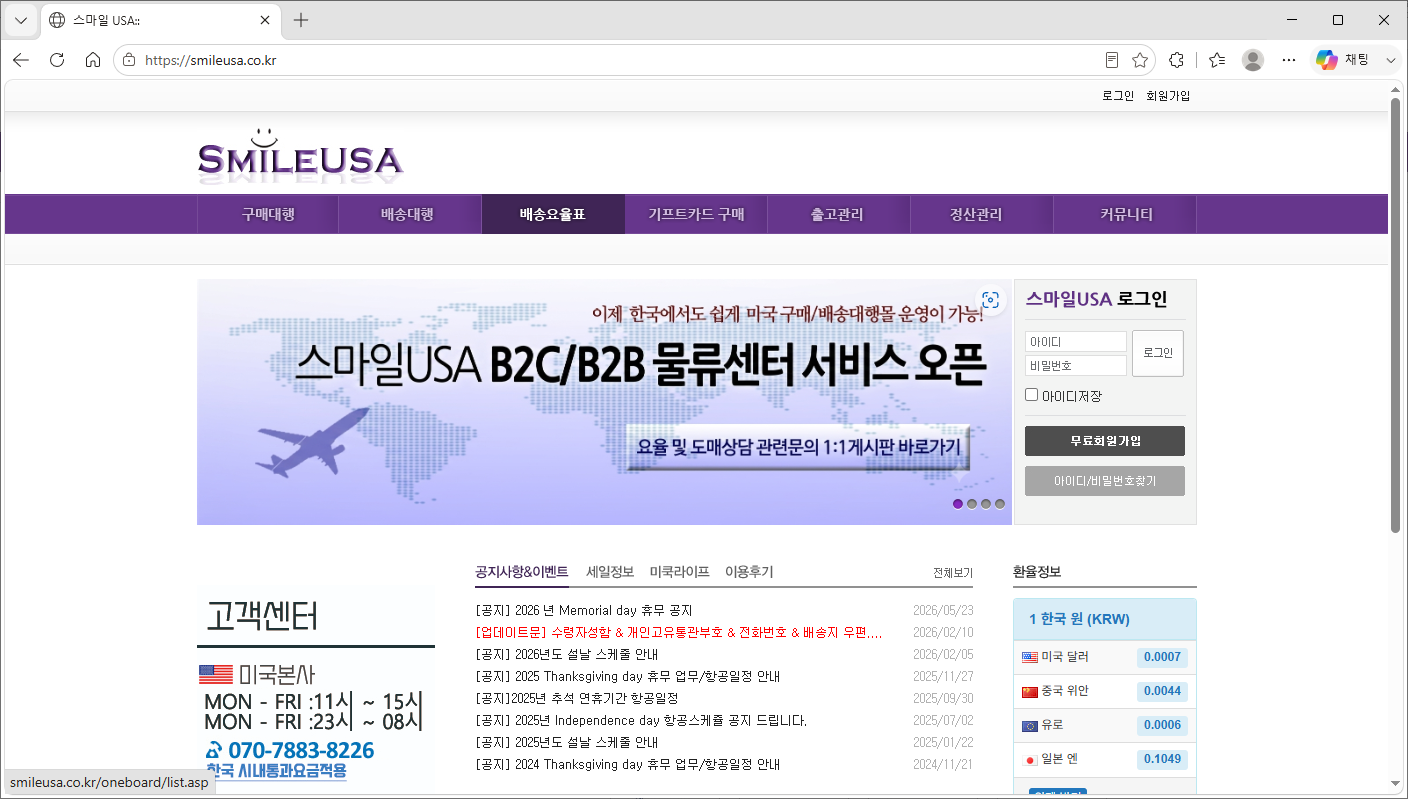Click the 회원가입 link at top

(1168, 96)
